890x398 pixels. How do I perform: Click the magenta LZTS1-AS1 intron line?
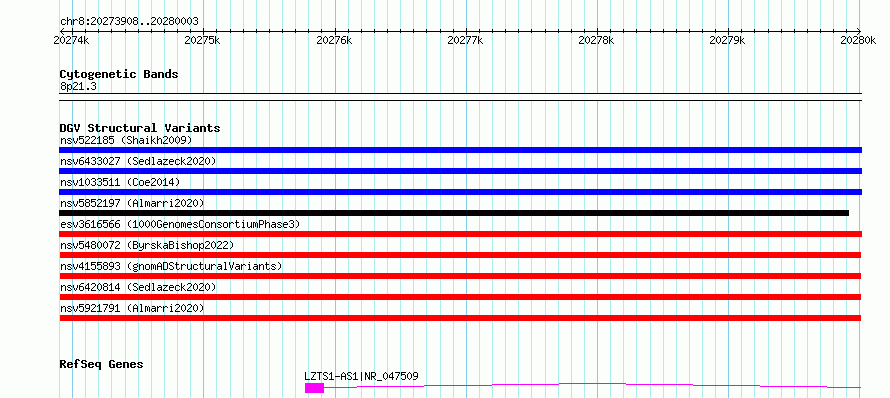[593, 385]
